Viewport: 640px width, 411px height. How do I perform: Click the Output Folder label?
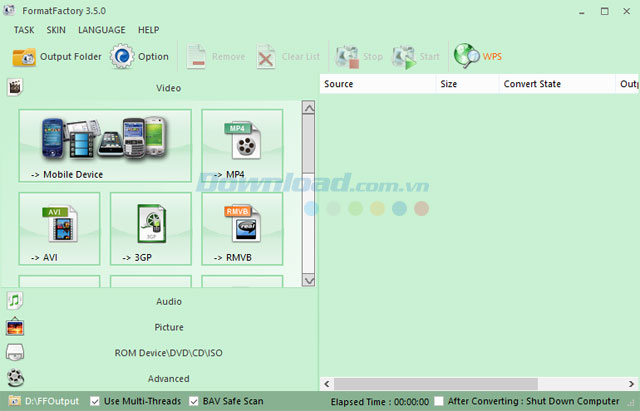pos(71,56)
